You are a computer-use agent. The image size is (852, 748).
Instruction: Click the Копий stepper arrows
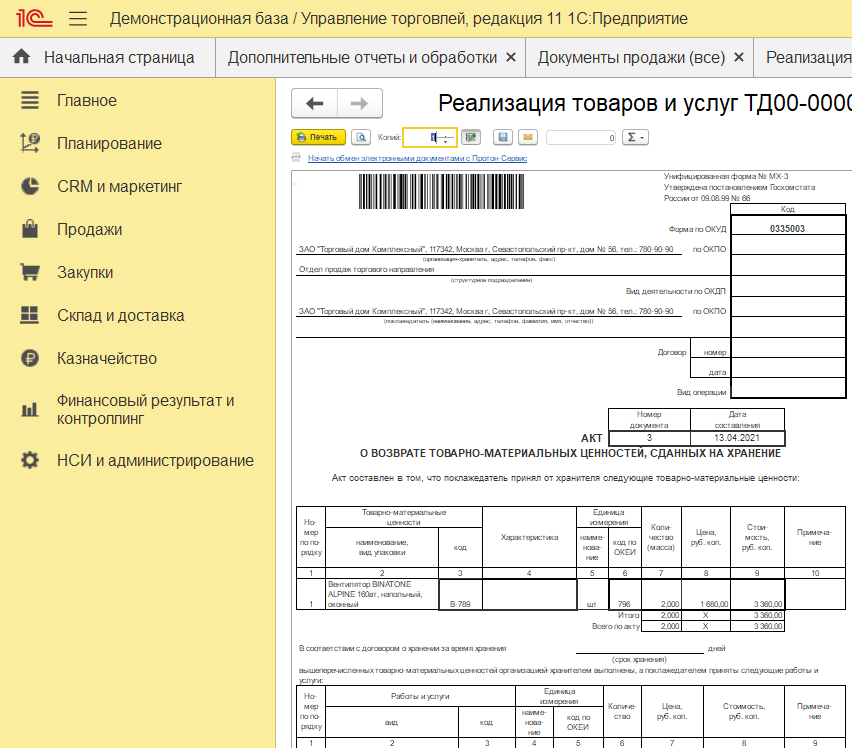[x=446, y=138]
